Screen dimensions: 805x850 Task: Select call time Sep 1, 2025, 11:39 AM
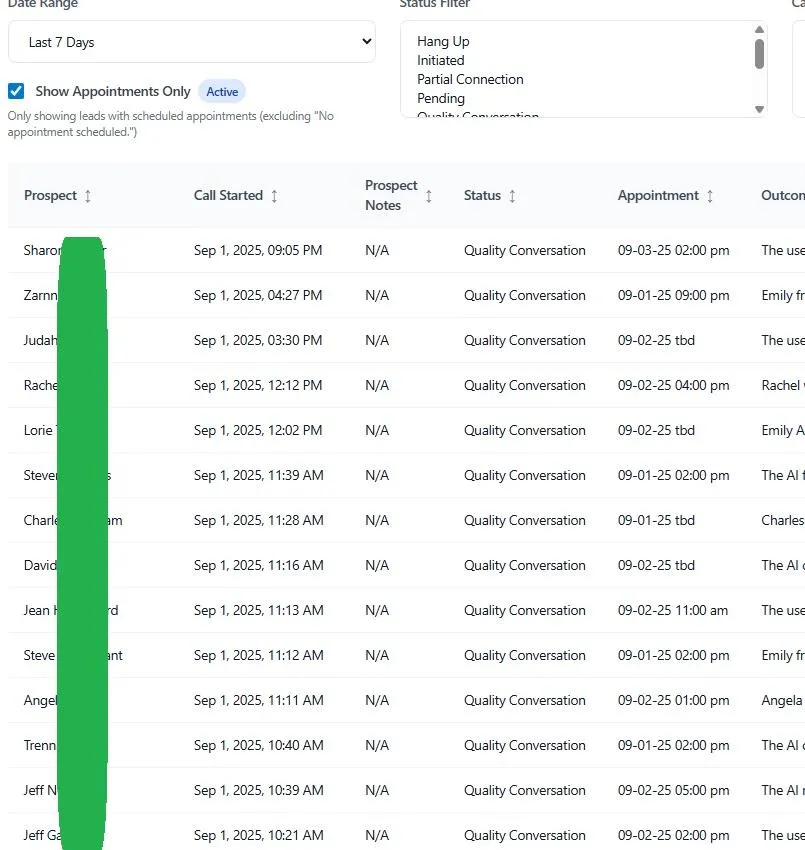tap(259, 475)
